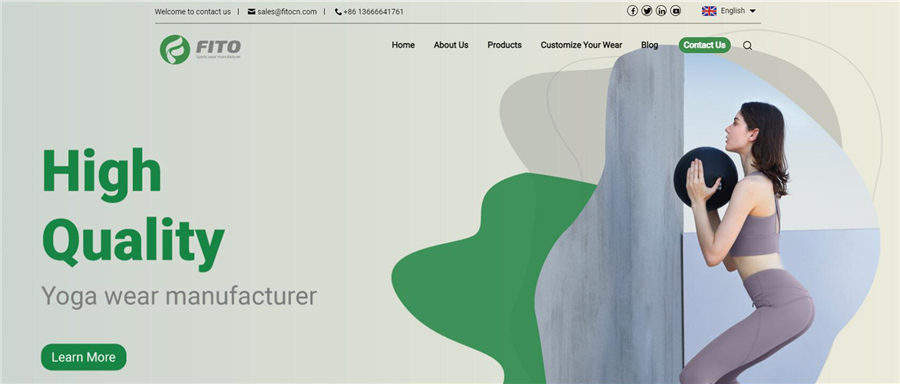The height and width of the screenshot is (384, 900).
Task: Click the search magnifier icon
Action: point(747,45)
